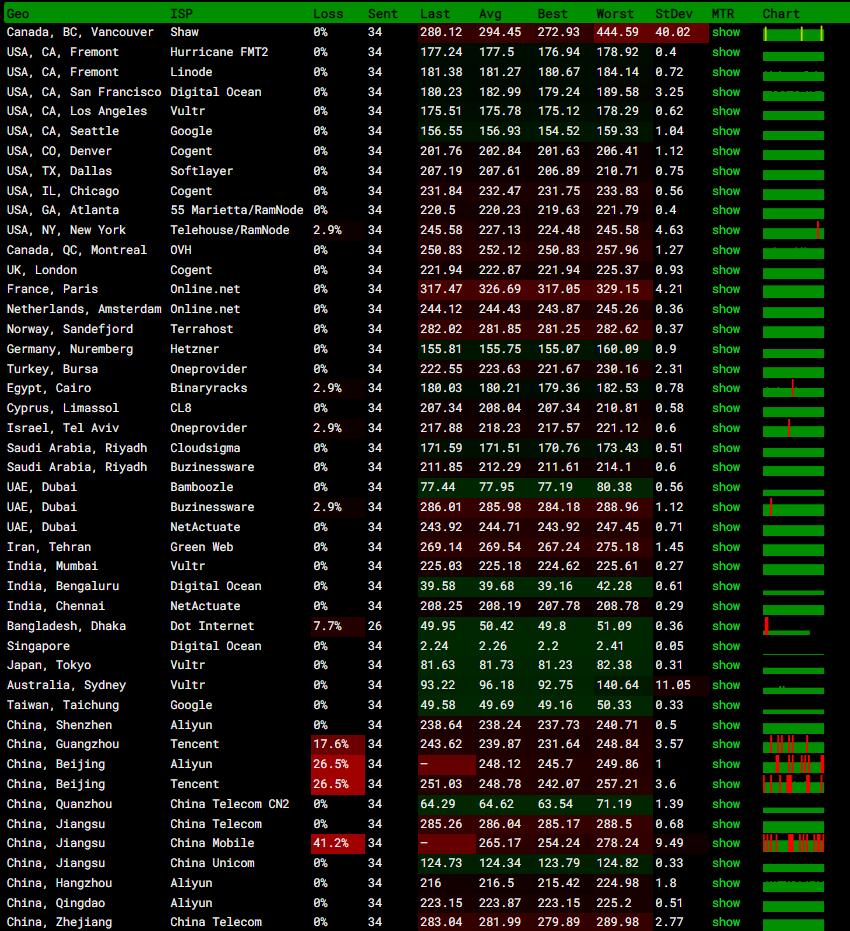Click the 41.2% loss cell

pos(337,843)
